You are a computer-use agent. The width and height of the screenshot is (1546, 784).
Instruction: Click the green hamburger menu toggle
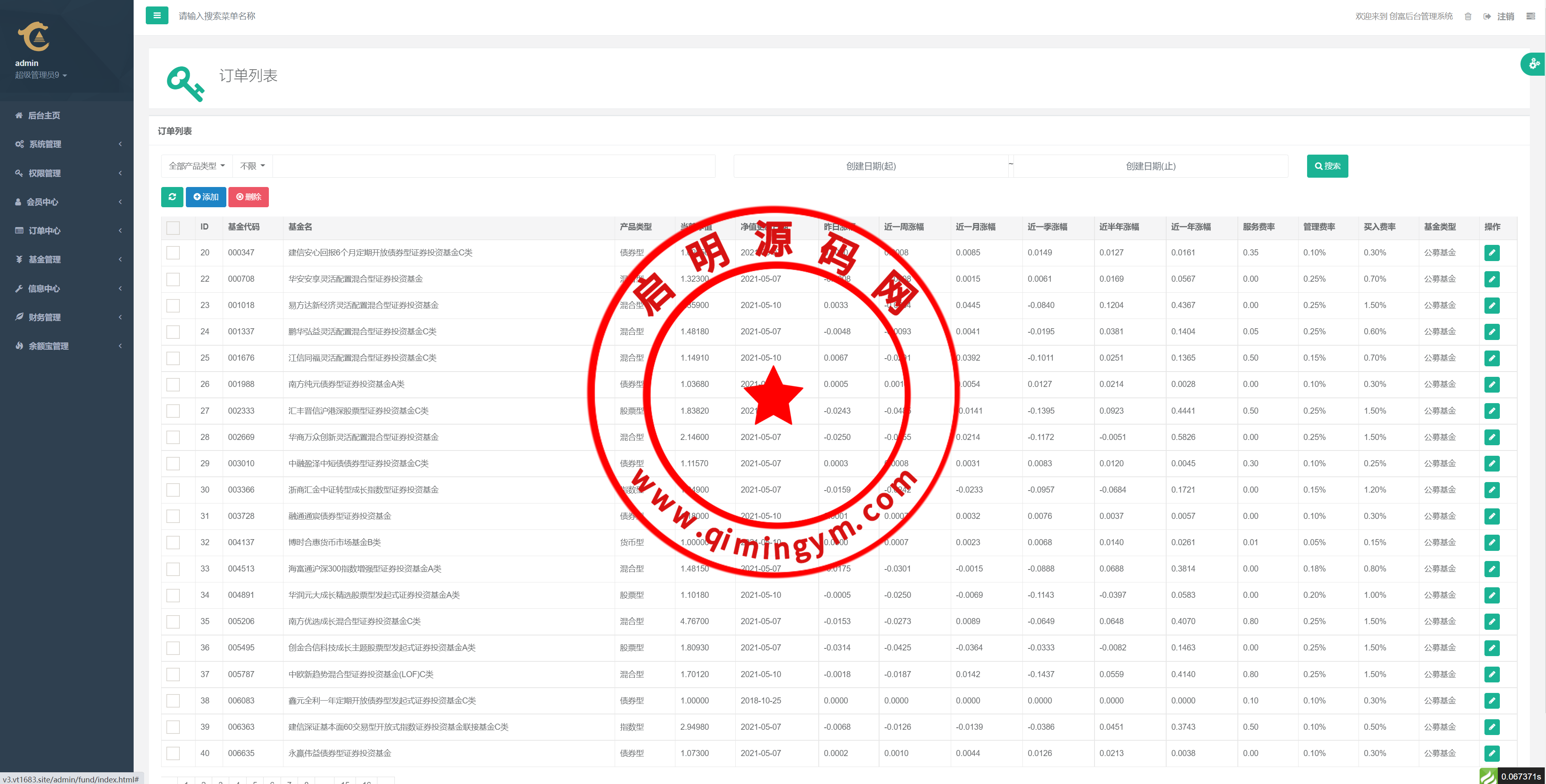pos(157,16)
